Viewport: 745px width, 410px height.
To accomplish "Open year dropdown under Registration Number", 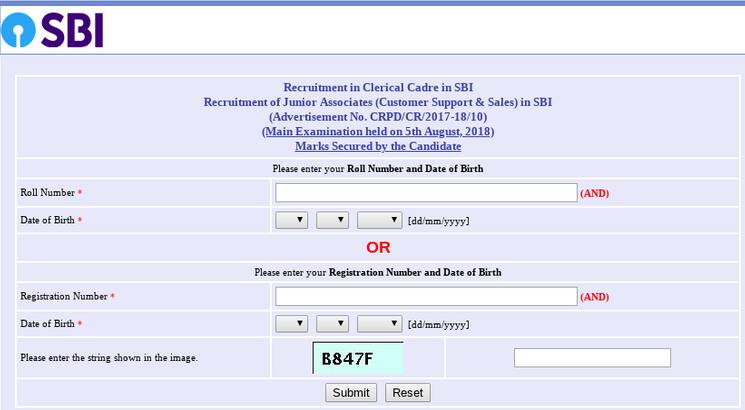I will [379, 324].
